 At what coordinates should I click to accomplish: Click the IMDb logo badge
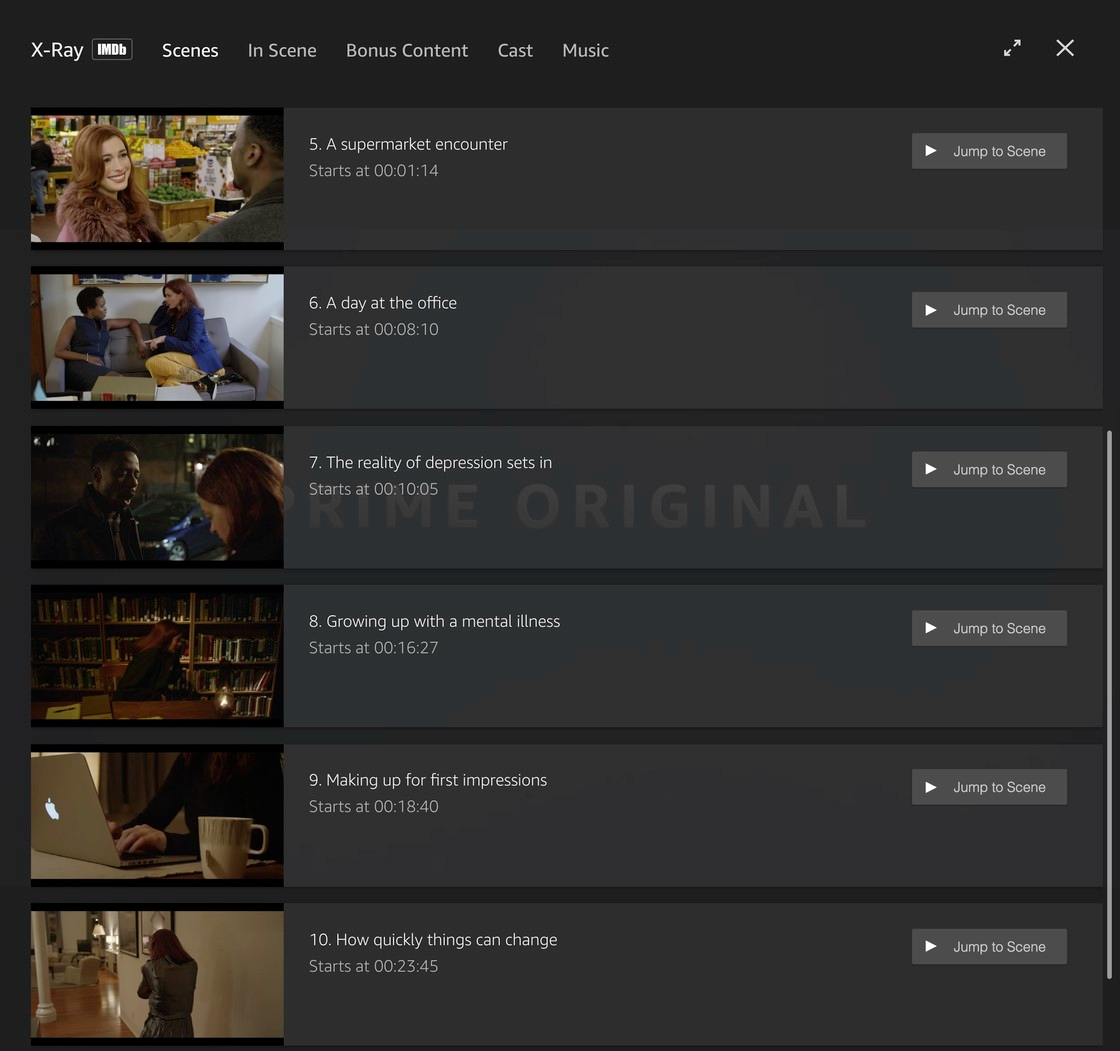click(x=112, y=49)
